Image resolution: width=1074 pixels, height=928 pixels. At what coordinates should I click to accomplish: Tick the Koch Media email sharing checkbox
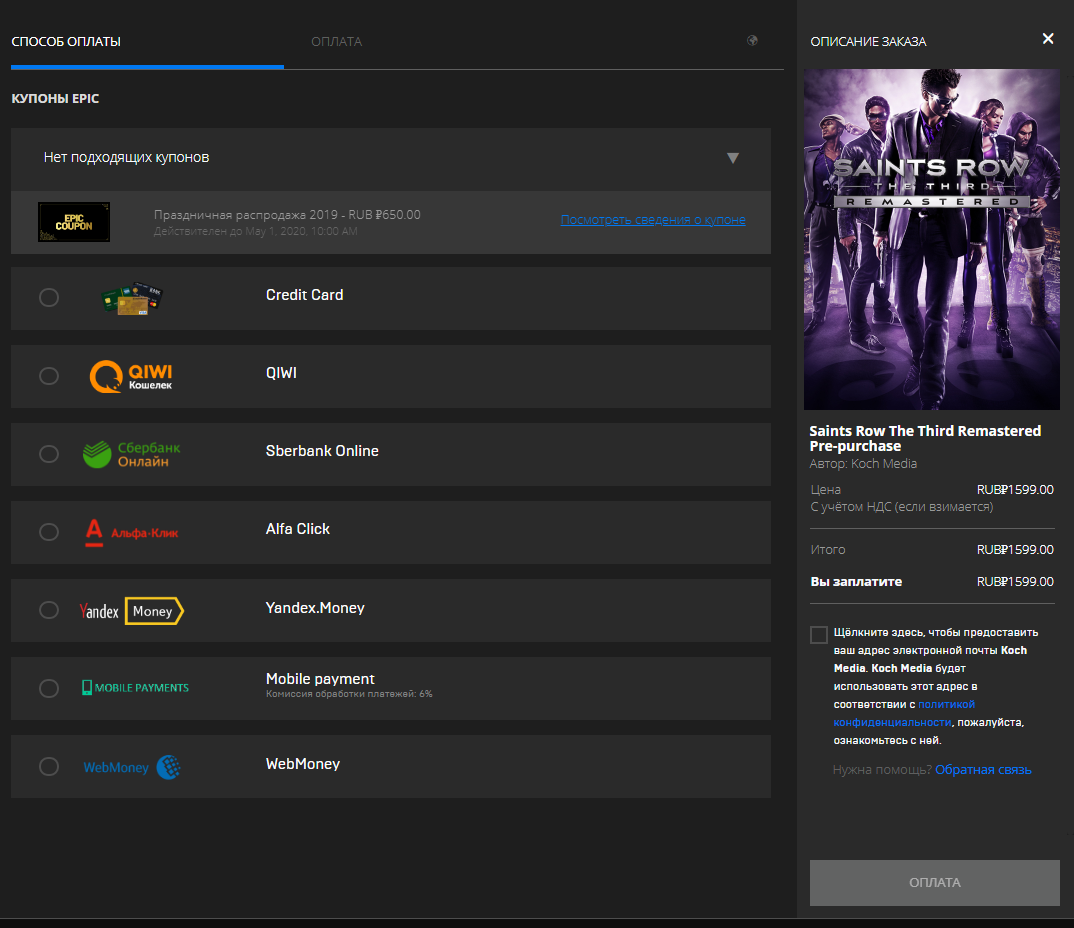point(819,635)
